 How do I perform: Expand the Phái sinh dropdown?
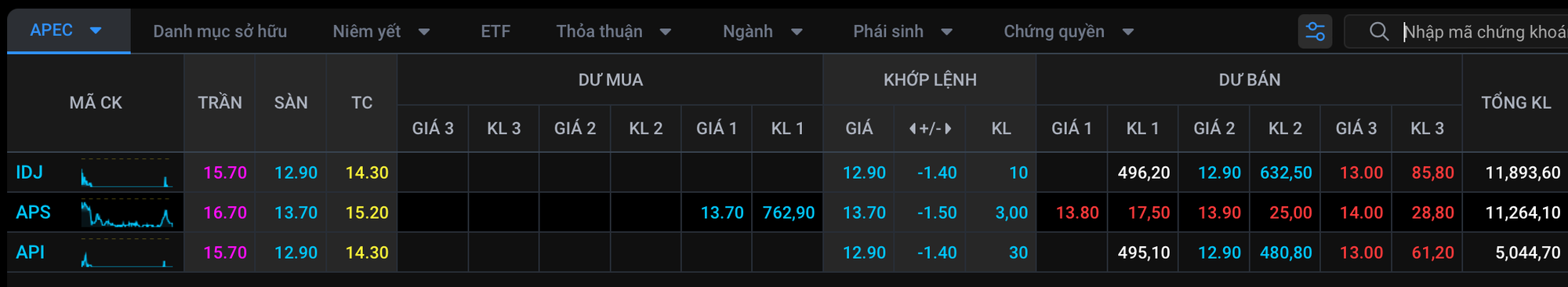click(946, 32)
